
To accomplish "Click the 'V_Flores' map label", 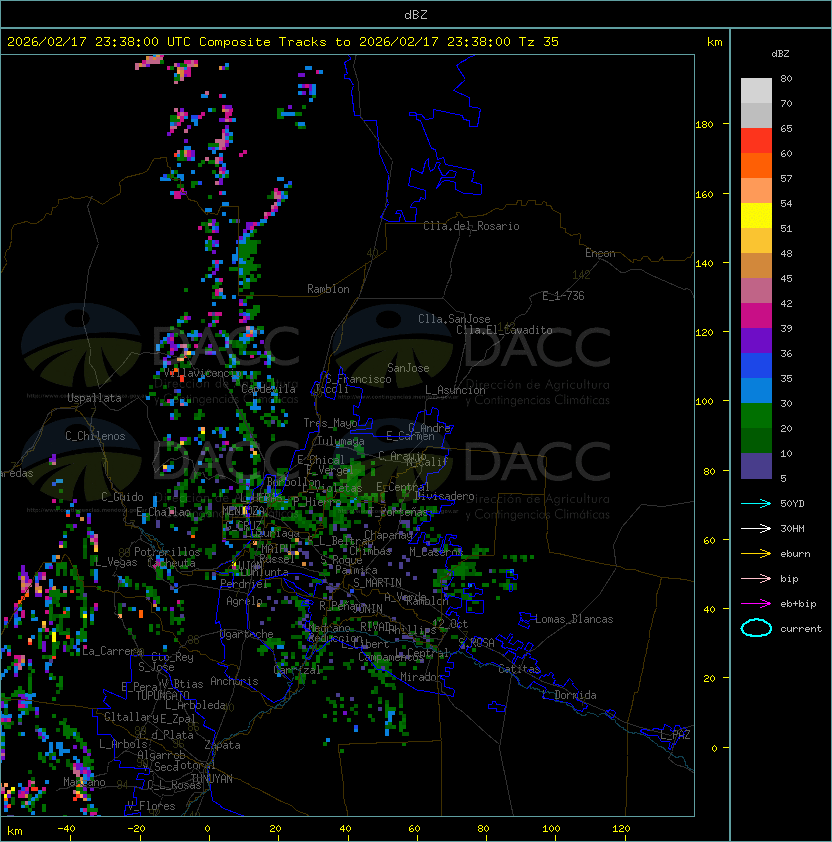I will [x=151, y=806].
